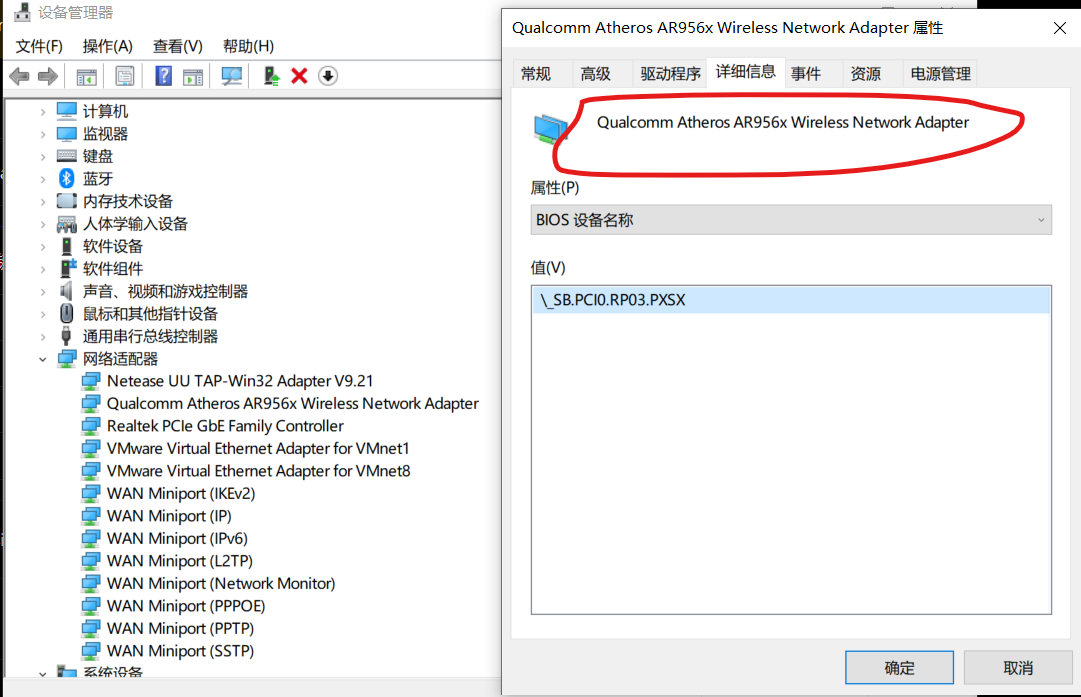Click the network adapters category icon
This screenshot has height=697, width=1081.
(x=67, y=358)
